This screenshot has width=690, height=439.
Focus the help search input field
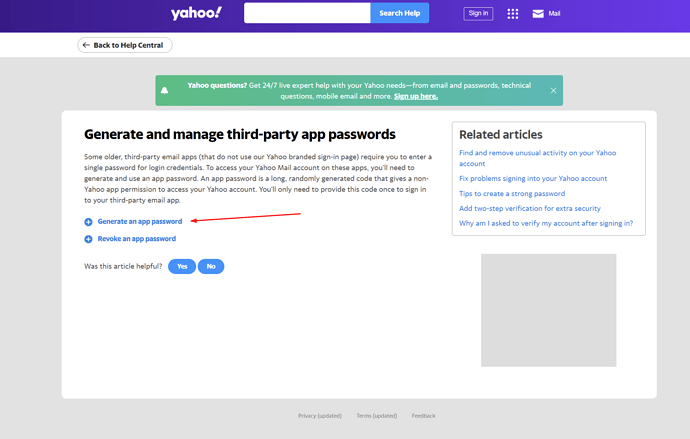coord(307,13)
